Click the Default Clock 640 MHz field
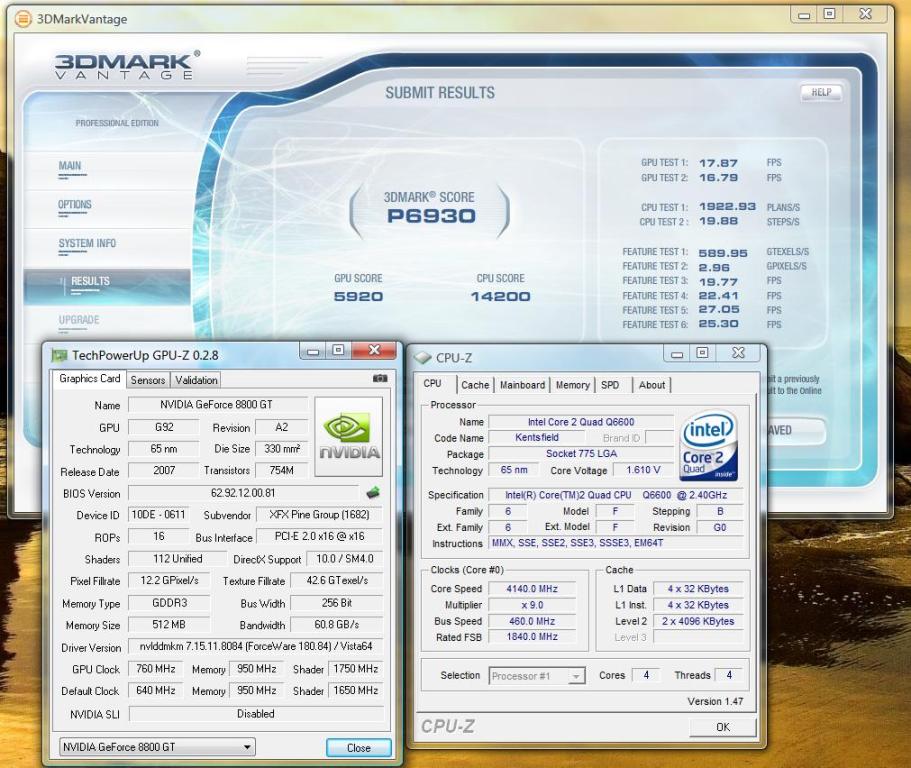 tap(156, 690)
